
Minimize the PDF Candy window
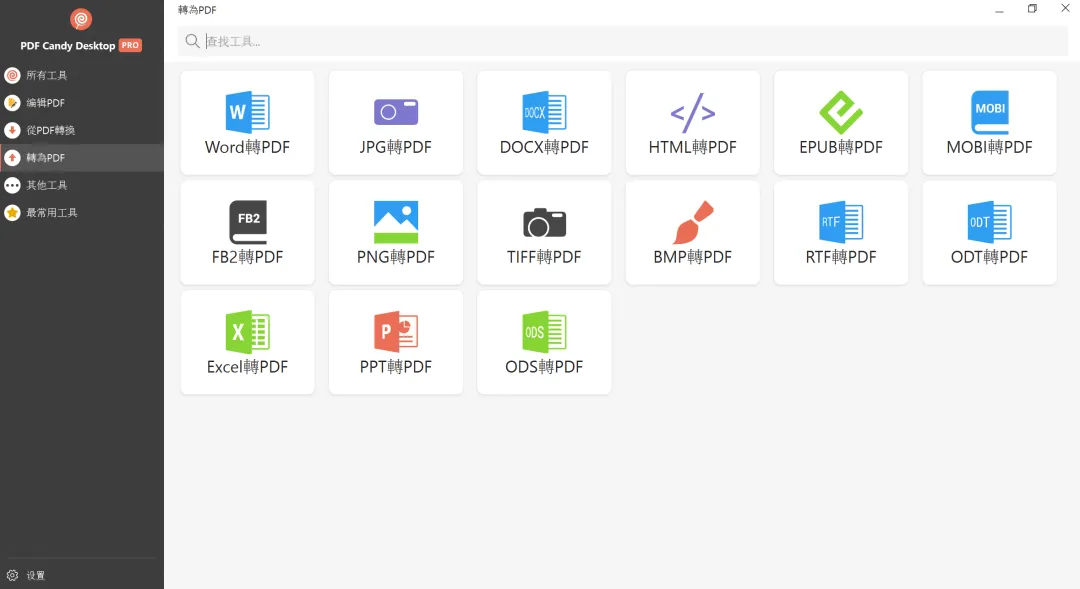tap(999, 10)
